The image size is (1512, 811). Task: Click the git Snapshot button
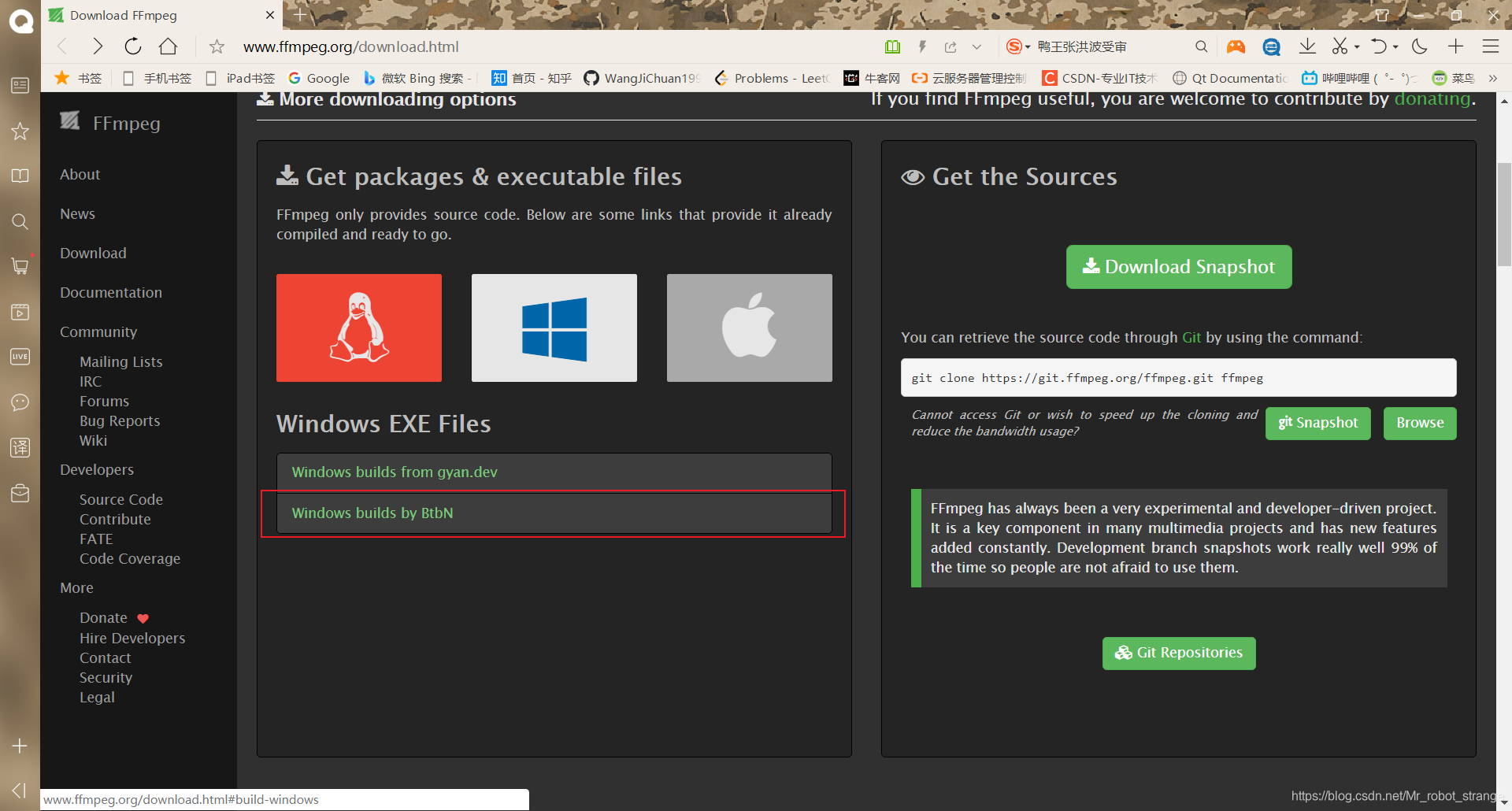tap(1318, 423)
